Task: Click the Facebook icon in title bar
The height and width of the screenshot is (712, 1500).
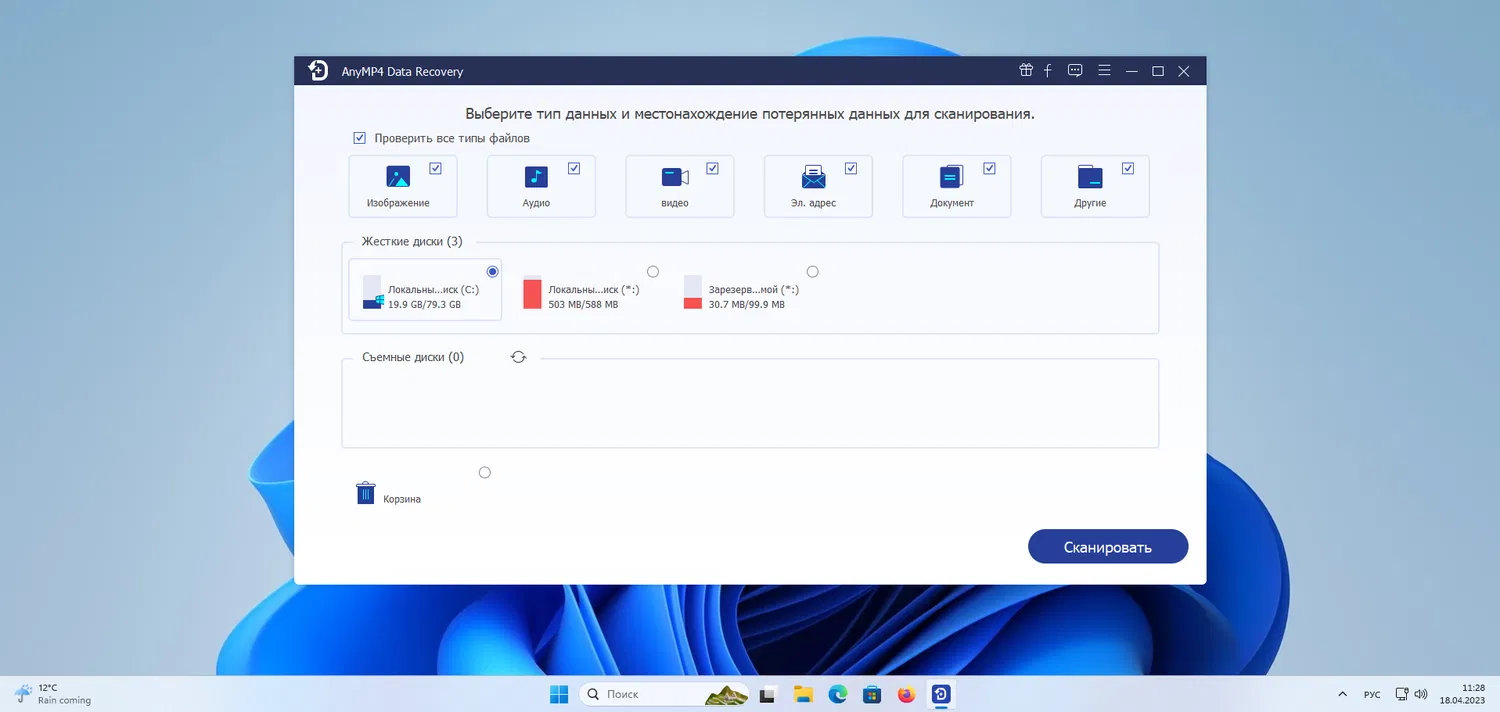Action: pos(1047,70)
